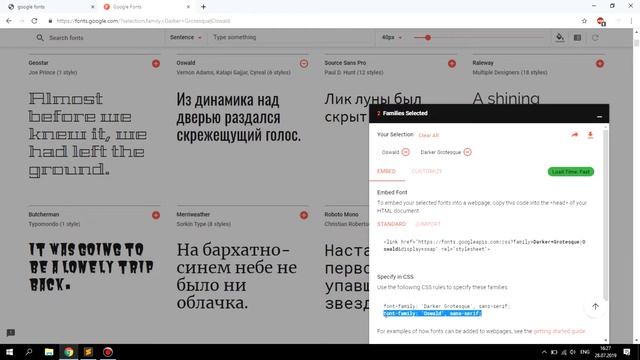Click the search magnifier icon
The height and width of the screenshot is (360, 640).
[40, 38]
